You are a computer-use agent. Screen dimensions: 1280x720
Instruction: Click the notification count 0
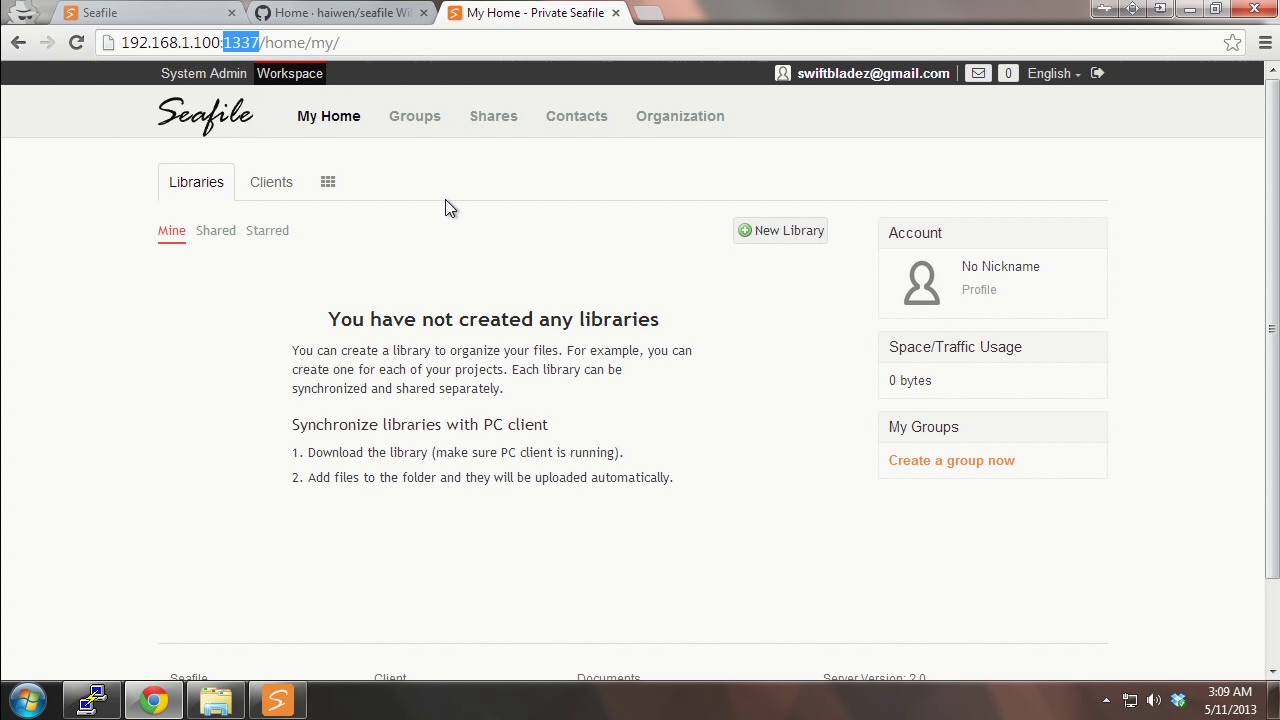point(1008,73)
